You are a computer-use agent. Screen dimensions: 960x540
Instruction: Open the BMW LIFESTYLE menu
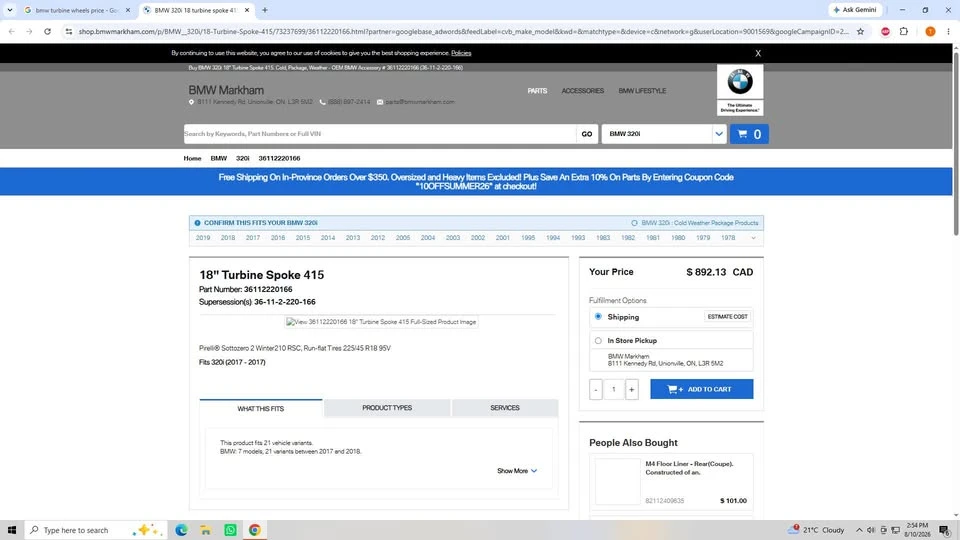click(x=642, y=91)
